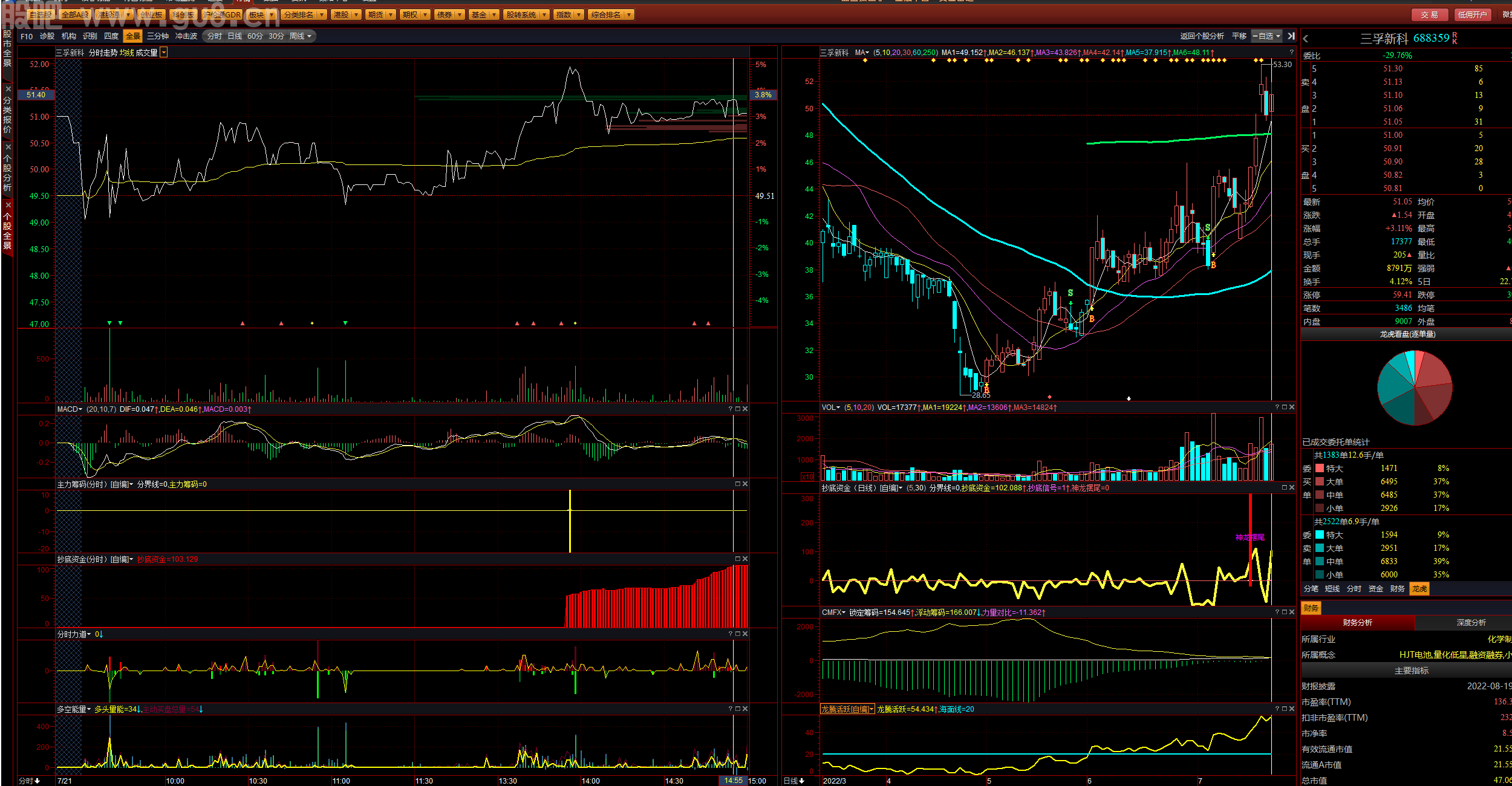
Task: Collapse the right sidebar with skip arrow
Action: click(x=1291, y=36)
